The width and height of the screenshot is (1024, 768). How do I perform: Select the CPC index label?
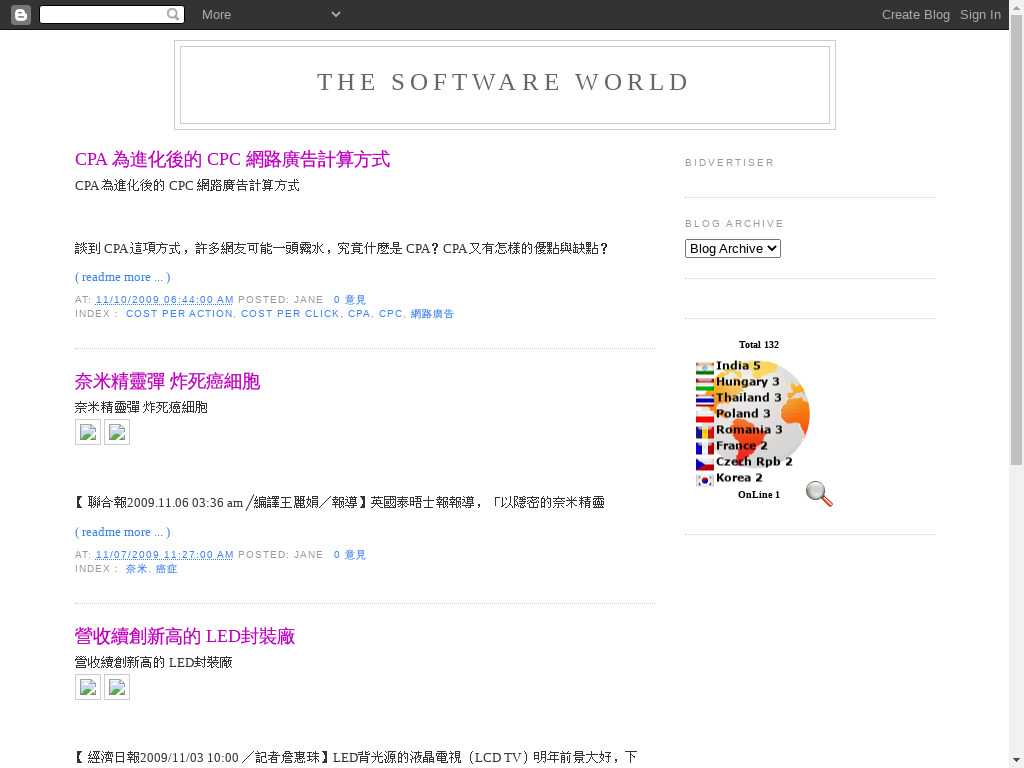391,314
